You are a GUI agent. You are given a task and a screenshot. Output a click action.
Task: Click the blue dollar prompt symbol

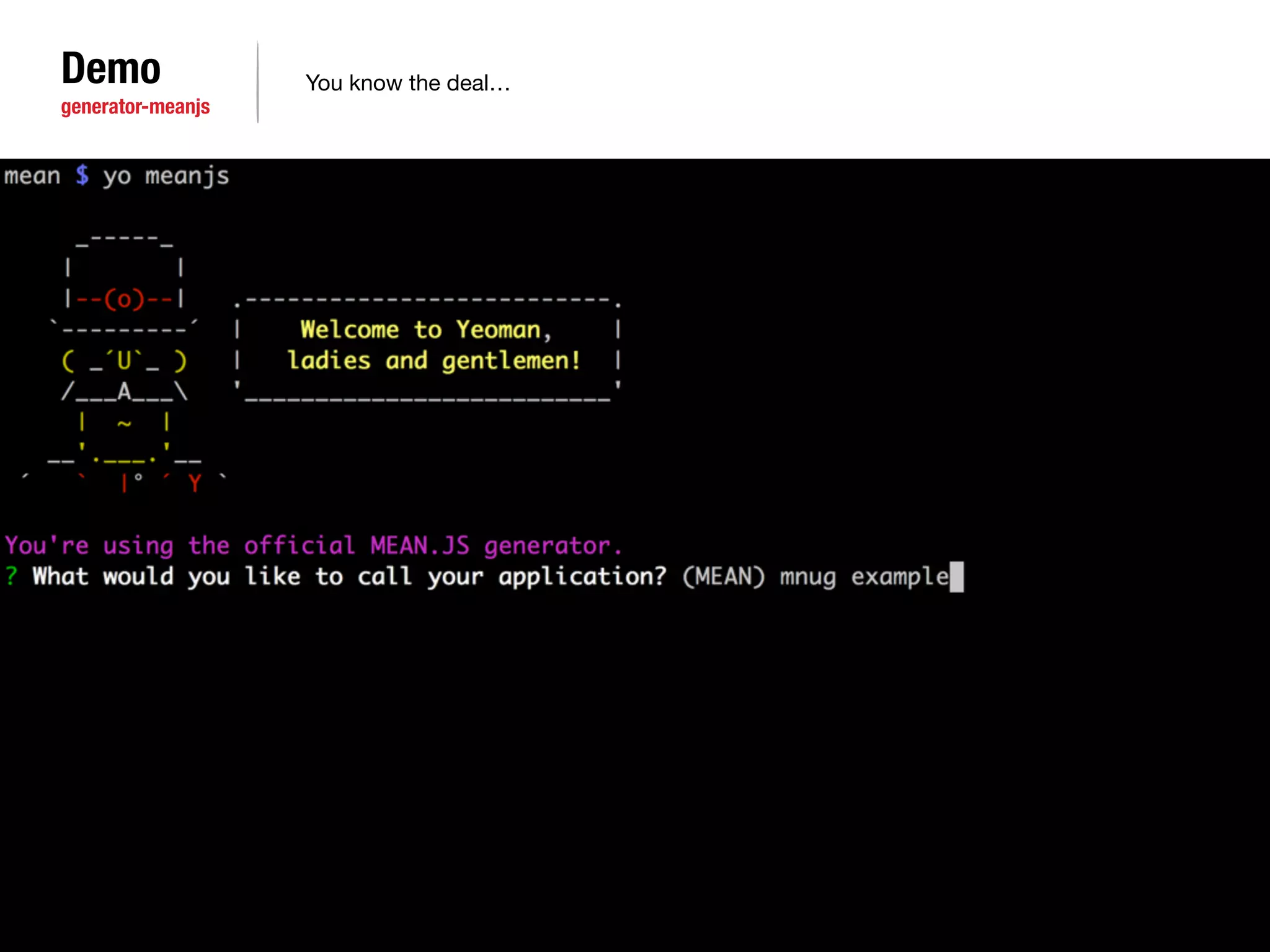pyautogui.click(x=82, y=175)
